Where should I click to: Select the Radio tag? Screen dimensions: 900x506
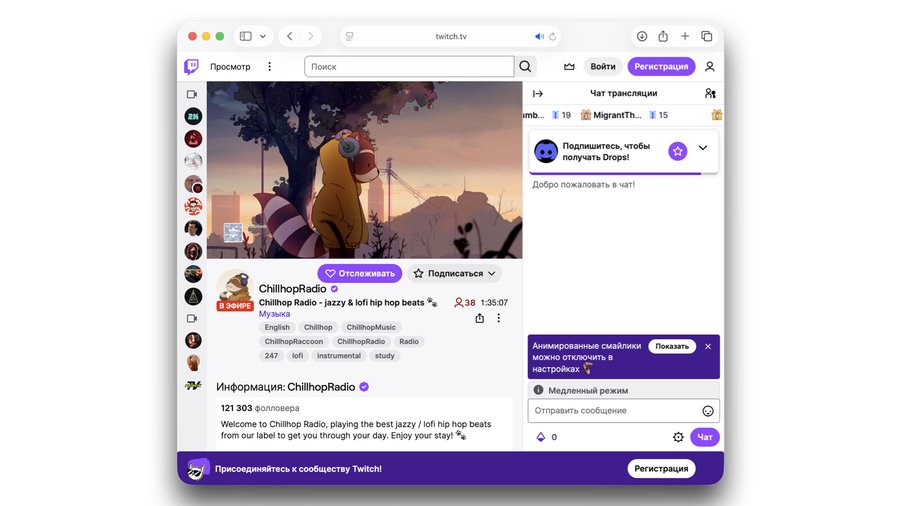(409, 341)
